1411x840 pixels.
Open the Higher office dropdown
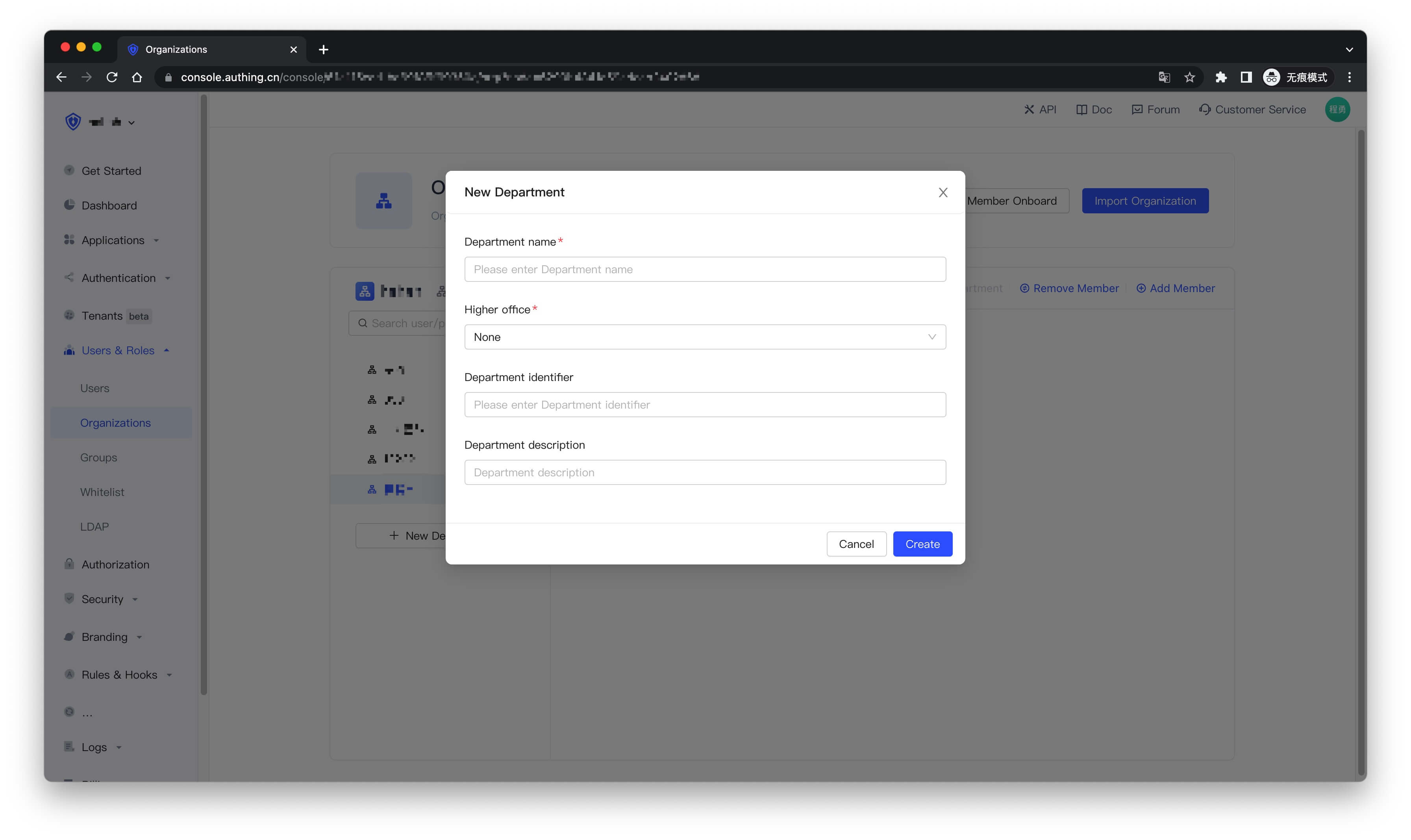705,337
